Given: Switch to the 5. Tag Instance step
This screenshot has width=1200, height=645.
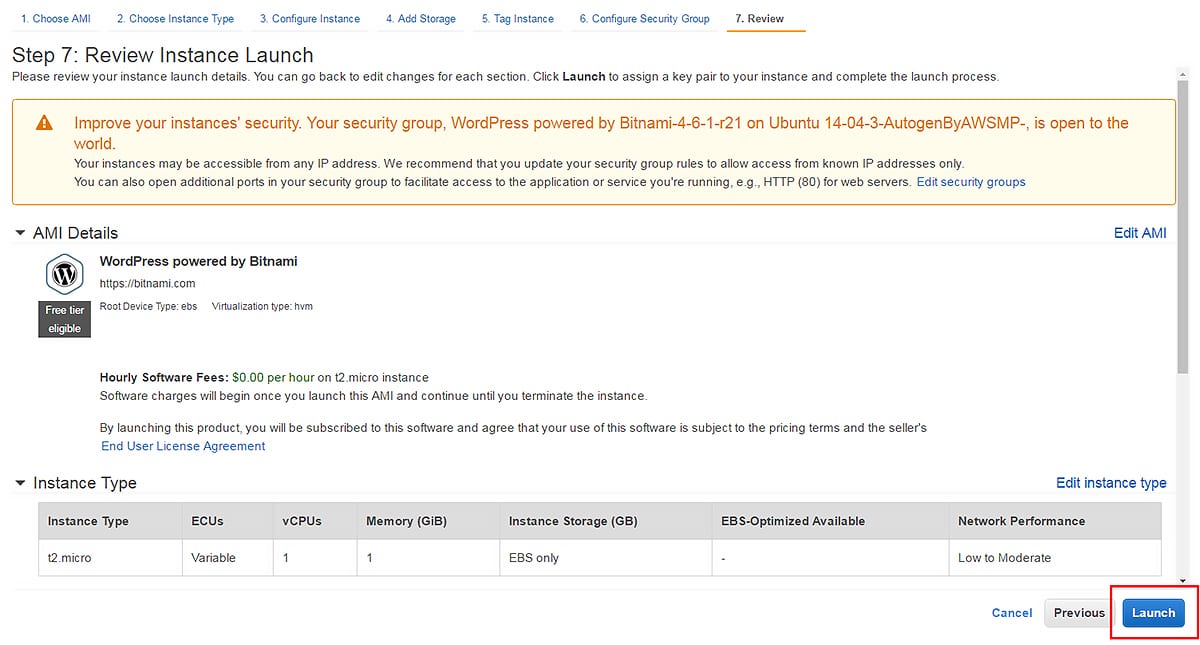Looking at the screenshot, I should point(517,19).
